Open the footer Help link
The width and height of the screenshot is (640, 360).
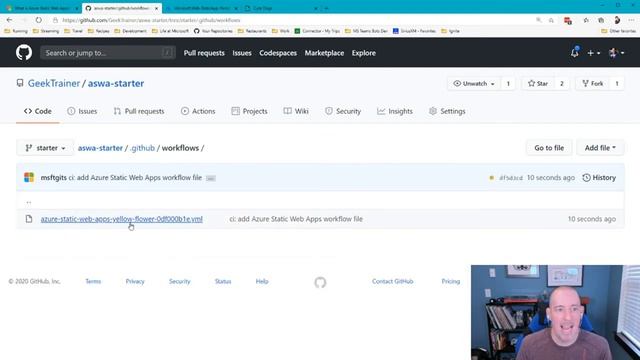pyautogui.click(x=262, y=281)
